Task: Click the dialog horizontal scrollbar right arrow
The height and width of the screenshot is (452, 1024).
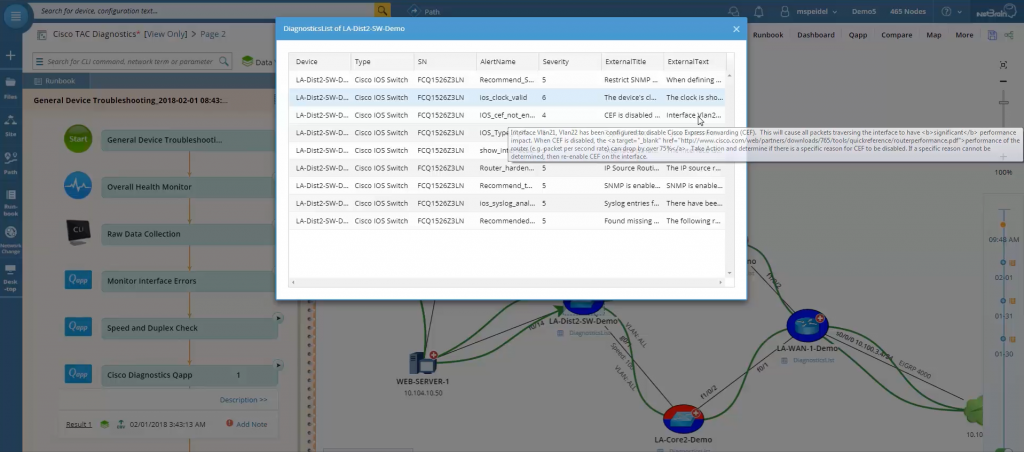Action: 720,282
